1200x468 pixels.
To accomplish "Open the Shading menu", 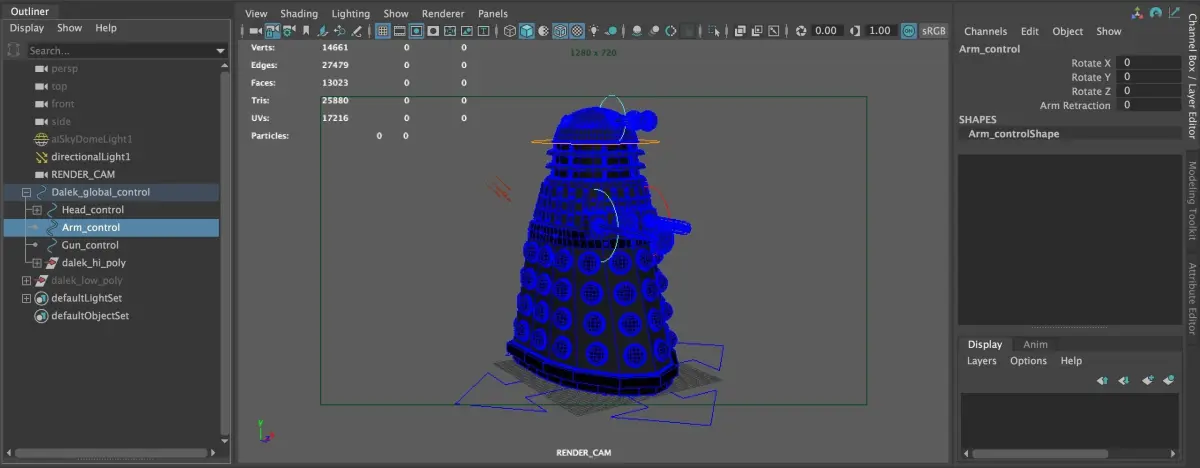I will click(x=299, y=14).
